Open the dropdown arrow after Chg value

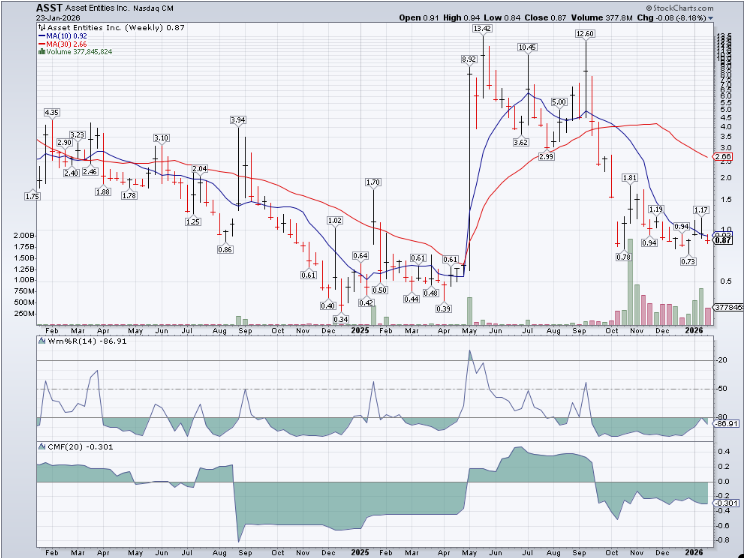711,18
